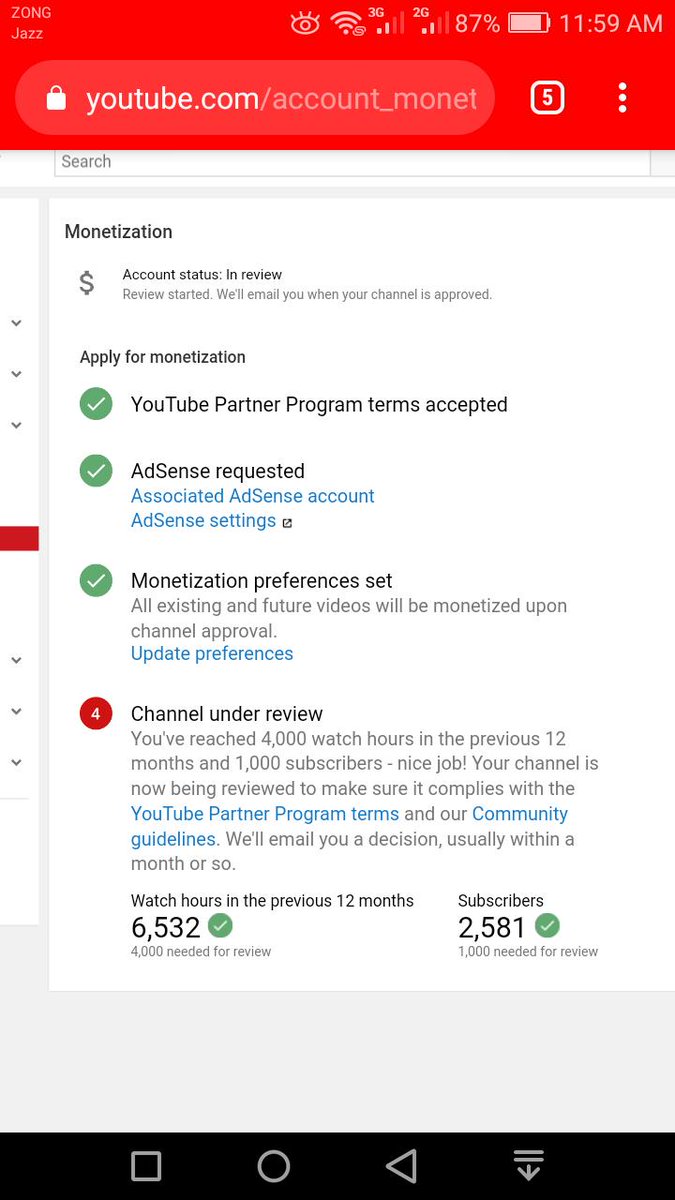The width and height of the screenshot is (675, 1200).
Task: Tap the hide navigation bar arrow icon
Action: (x=528, y=1166)
